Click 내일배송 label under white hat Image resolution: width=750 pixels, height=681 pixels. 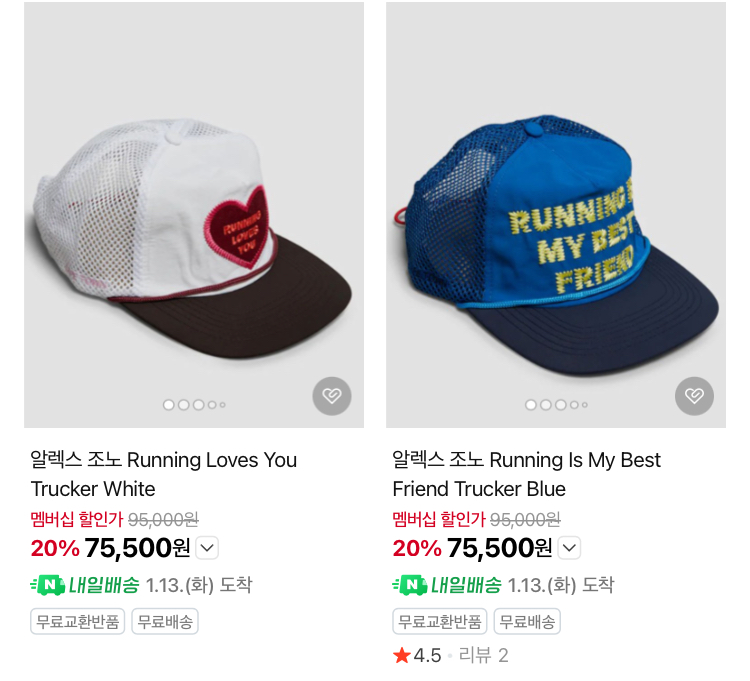pos(104,585)
